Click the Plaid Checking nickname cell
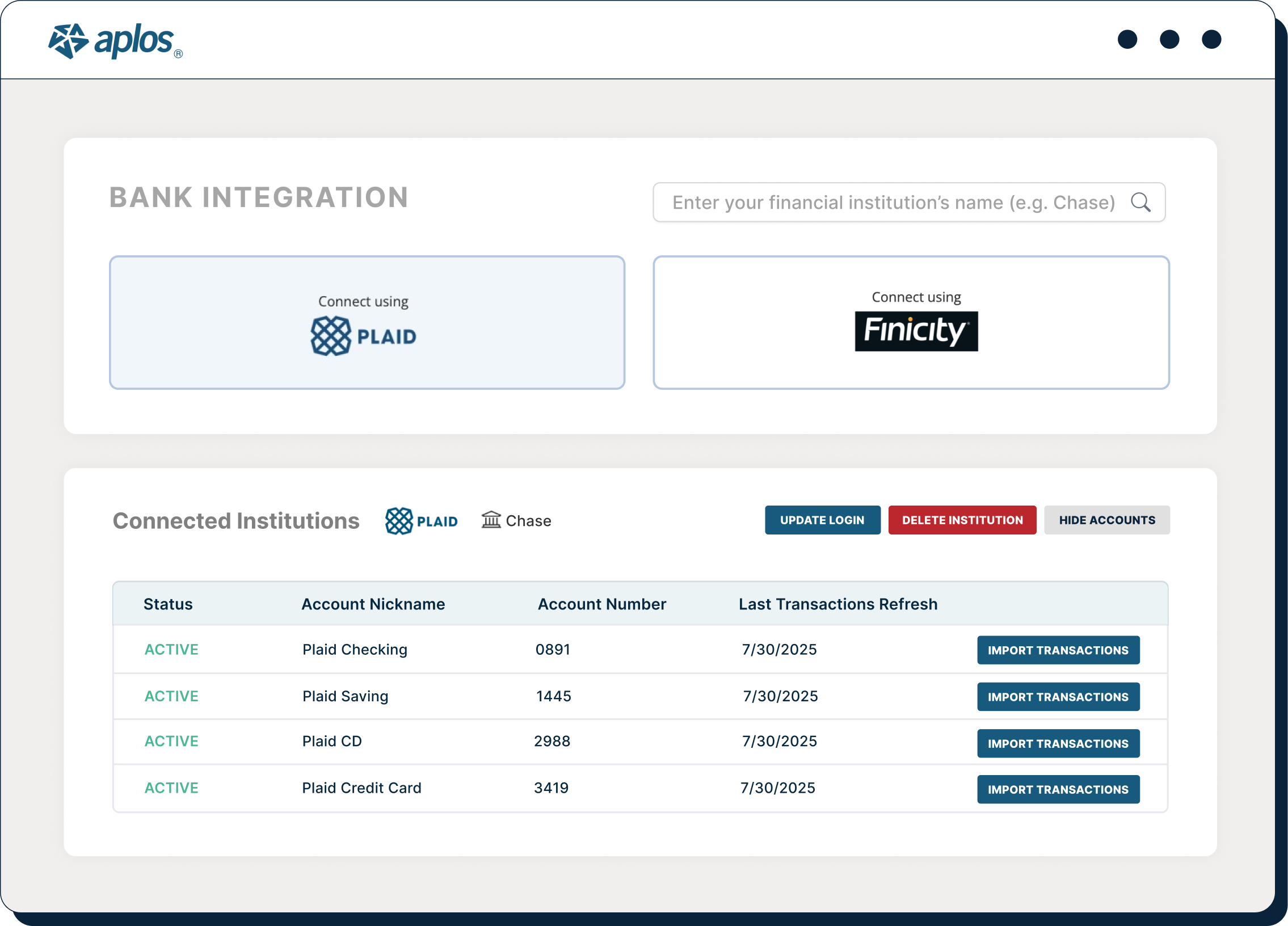 (x=355, y=650)
